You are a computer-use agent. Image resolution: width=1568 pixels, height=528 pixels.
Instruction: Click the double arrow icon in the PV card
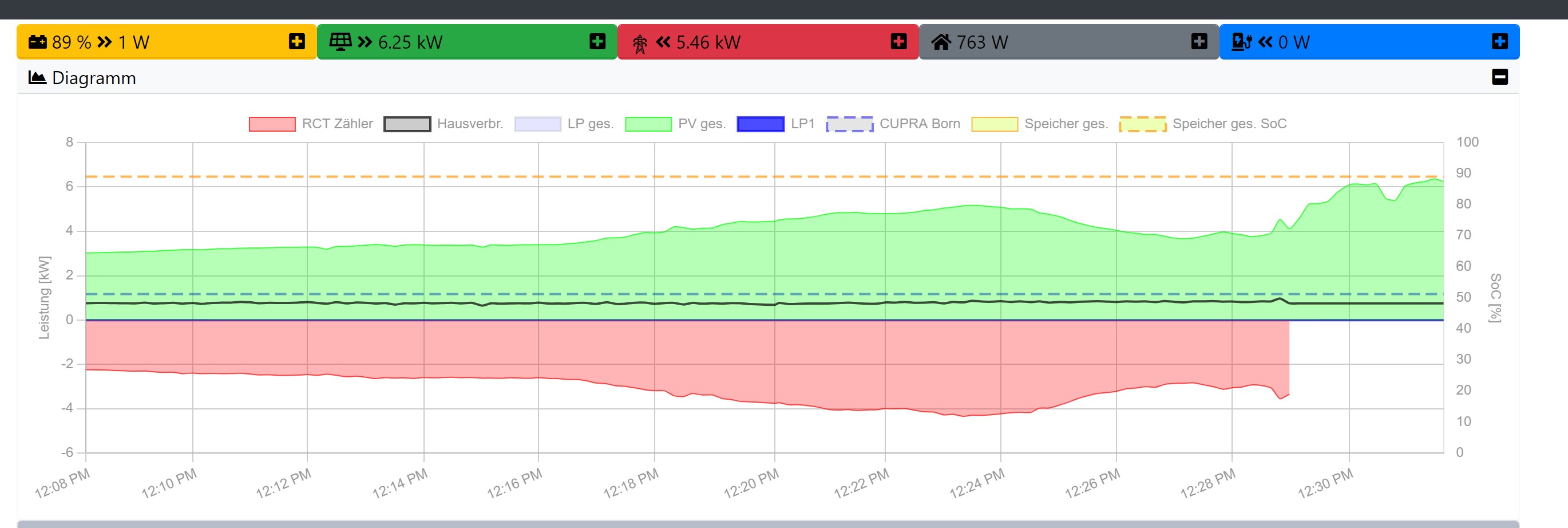[365, 42]
